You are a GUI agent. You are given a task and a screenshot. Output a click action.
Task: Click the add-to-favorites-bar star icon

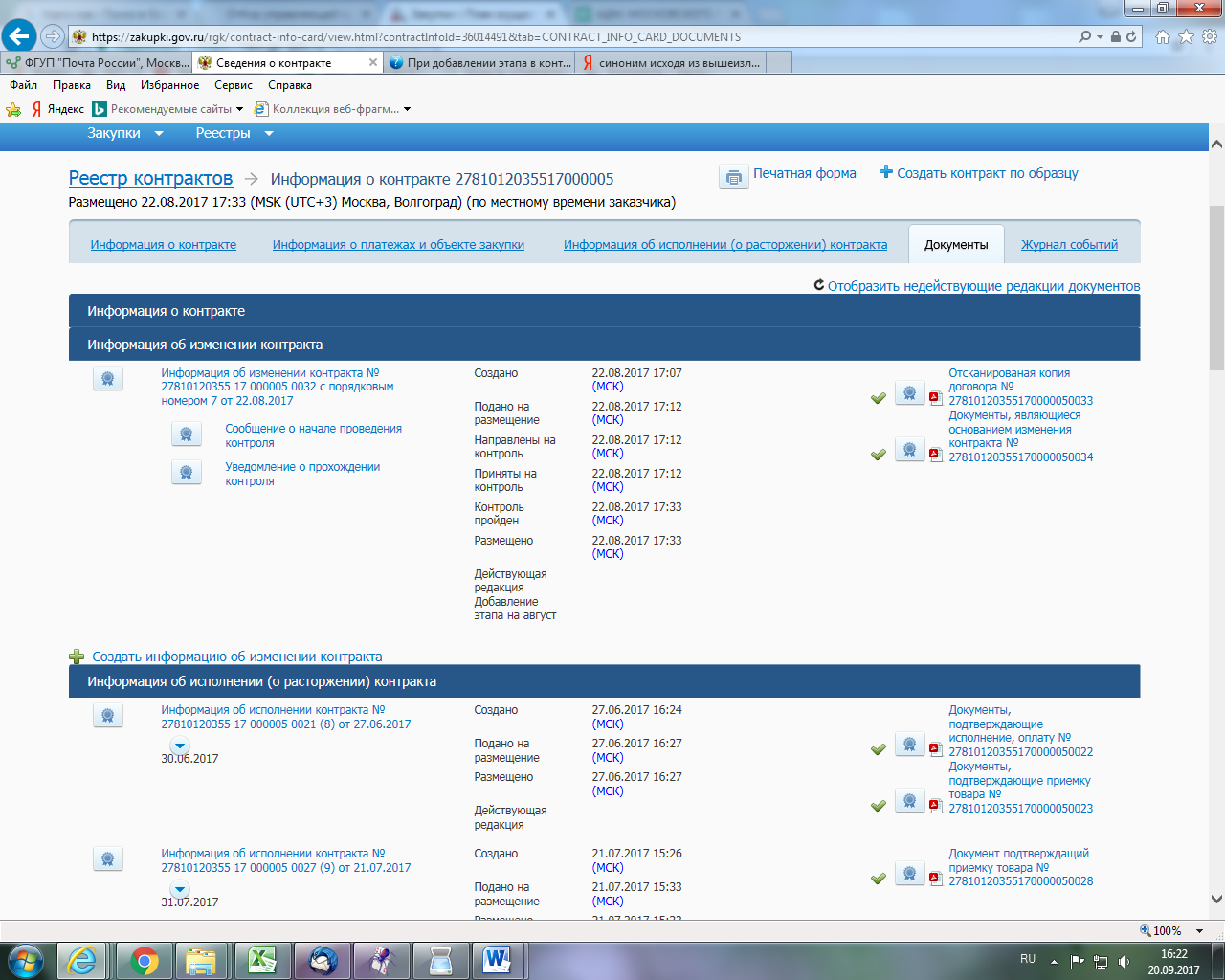coord(13,109)
